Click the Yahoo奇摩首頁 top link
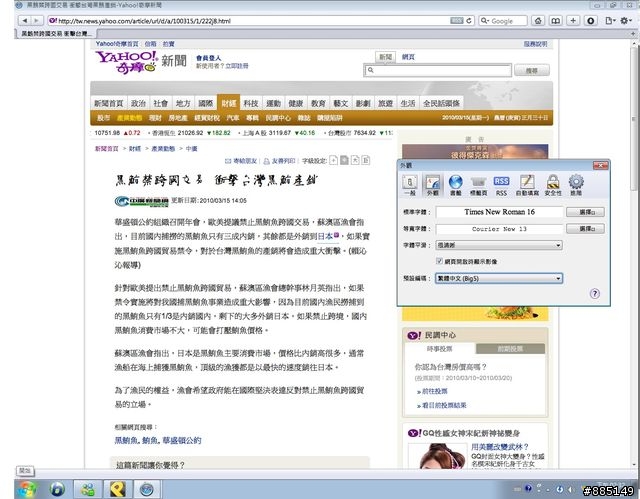 point(117,44)
